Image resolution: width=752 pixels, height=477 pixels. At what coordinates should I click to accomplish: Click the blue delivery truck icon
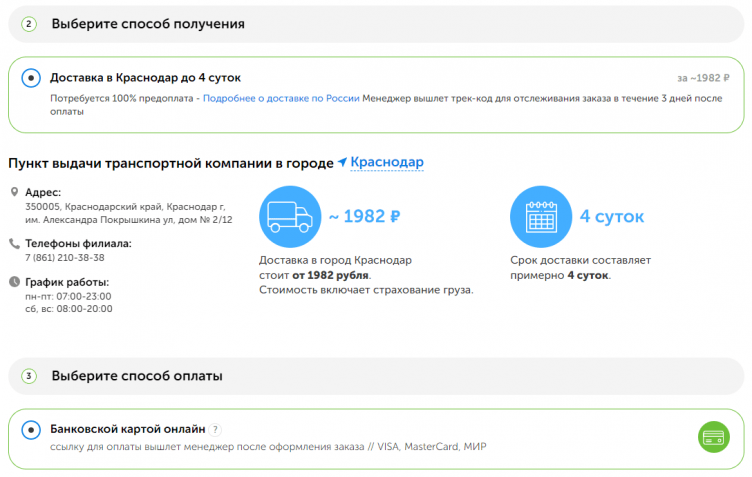[x=290, y=217]
